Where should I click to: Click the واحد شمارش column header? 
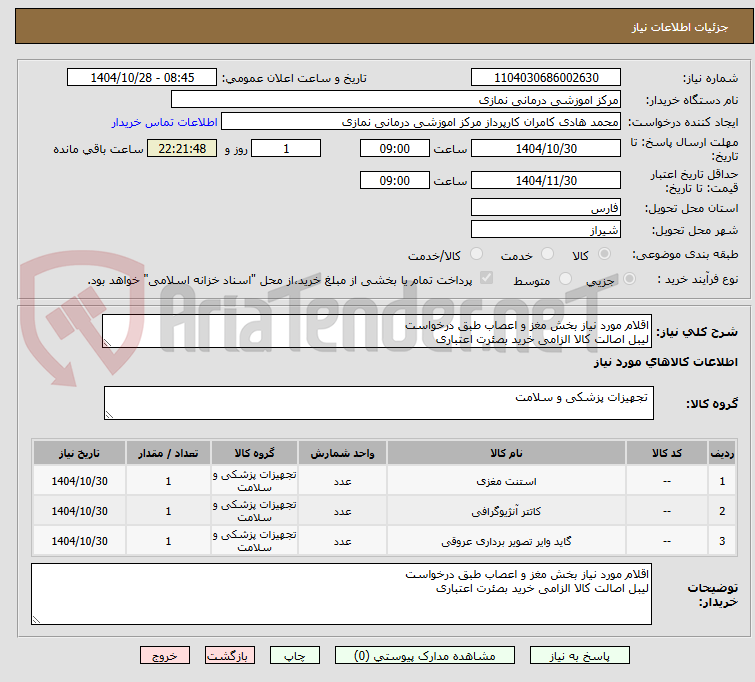point(342,453)
